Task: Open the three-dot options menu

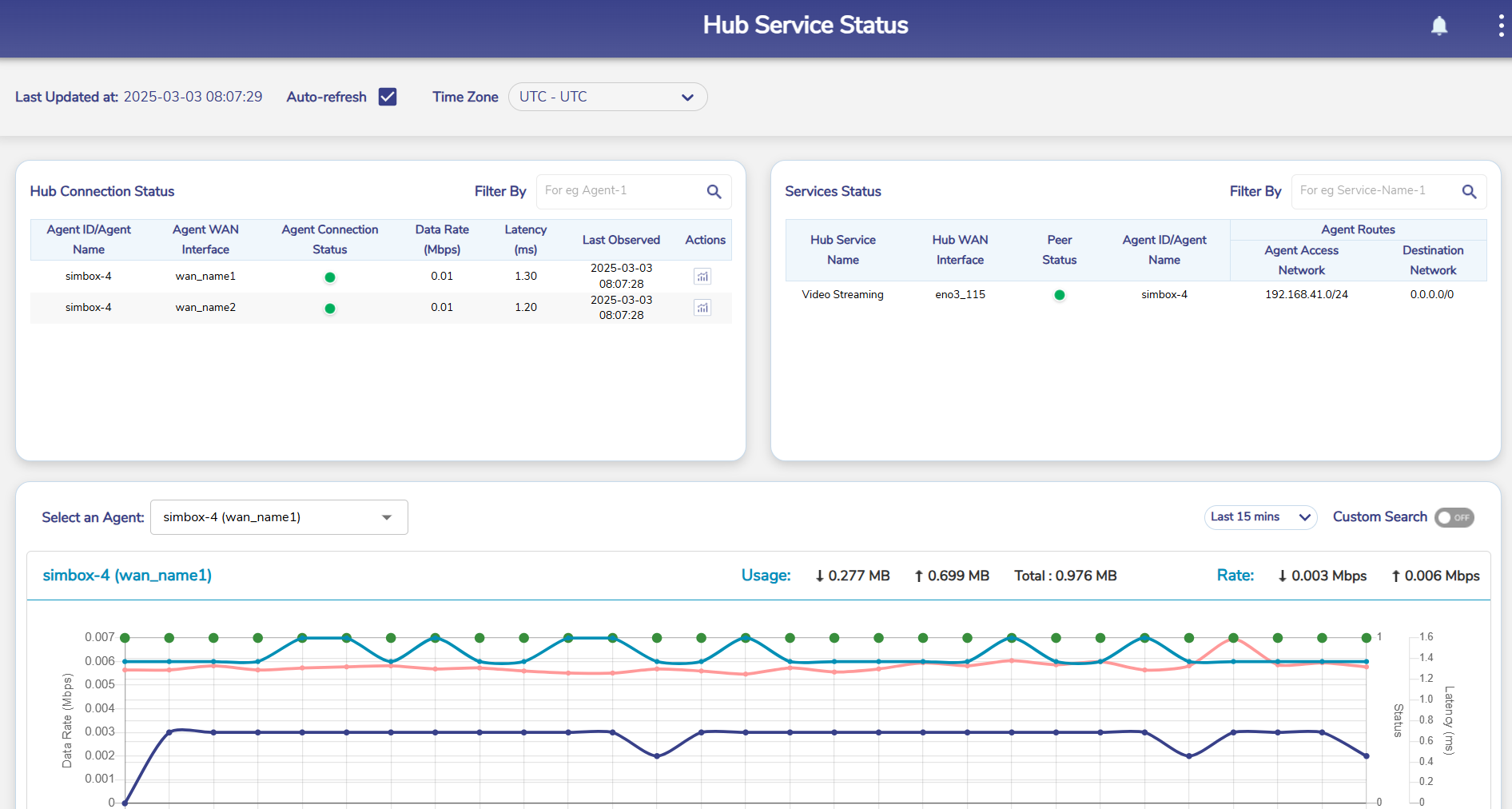Action: (x=1501, y=26)
